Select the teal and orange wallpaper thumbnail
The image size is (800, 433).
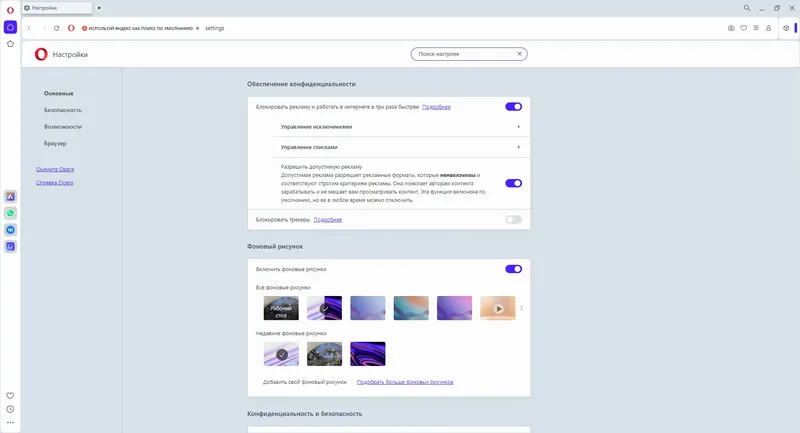[411, 308]
